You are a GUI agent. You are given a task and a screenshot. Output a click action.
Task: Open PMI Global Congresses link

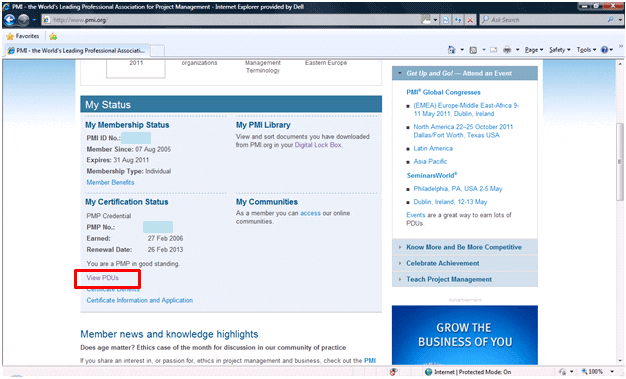point(443,92)
